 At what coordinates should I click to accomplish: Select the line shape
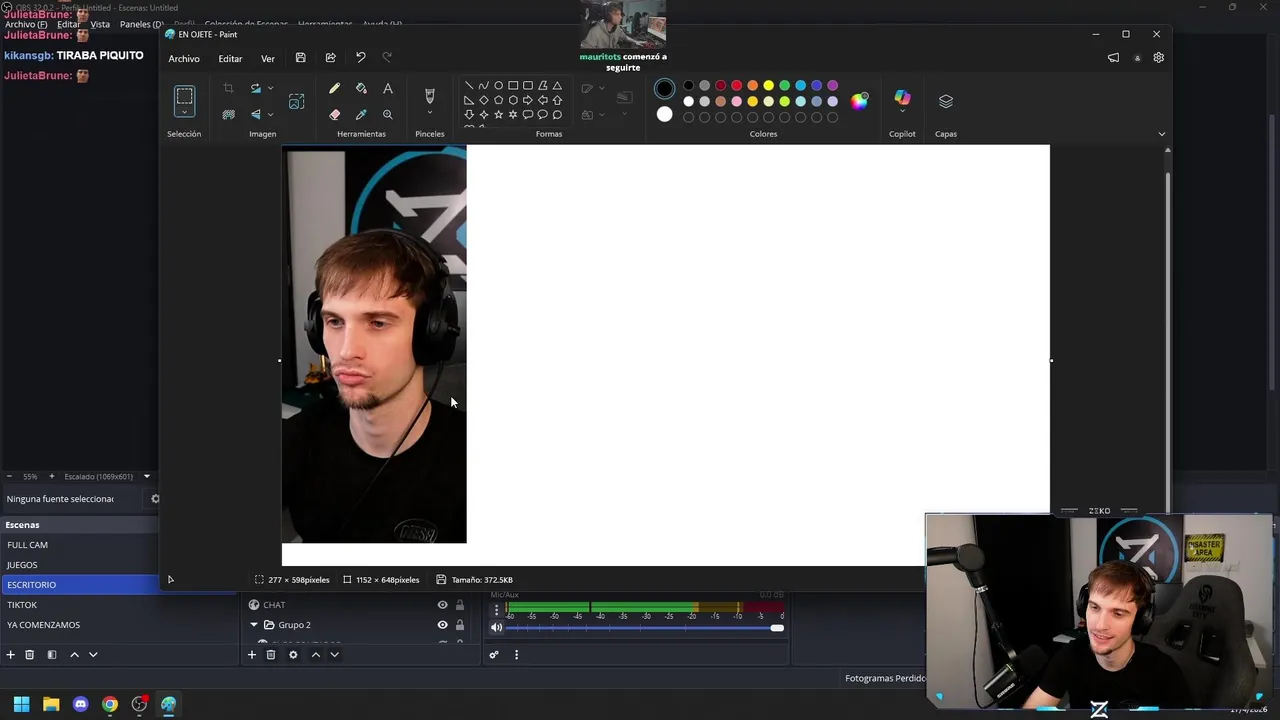coord(469,85)
